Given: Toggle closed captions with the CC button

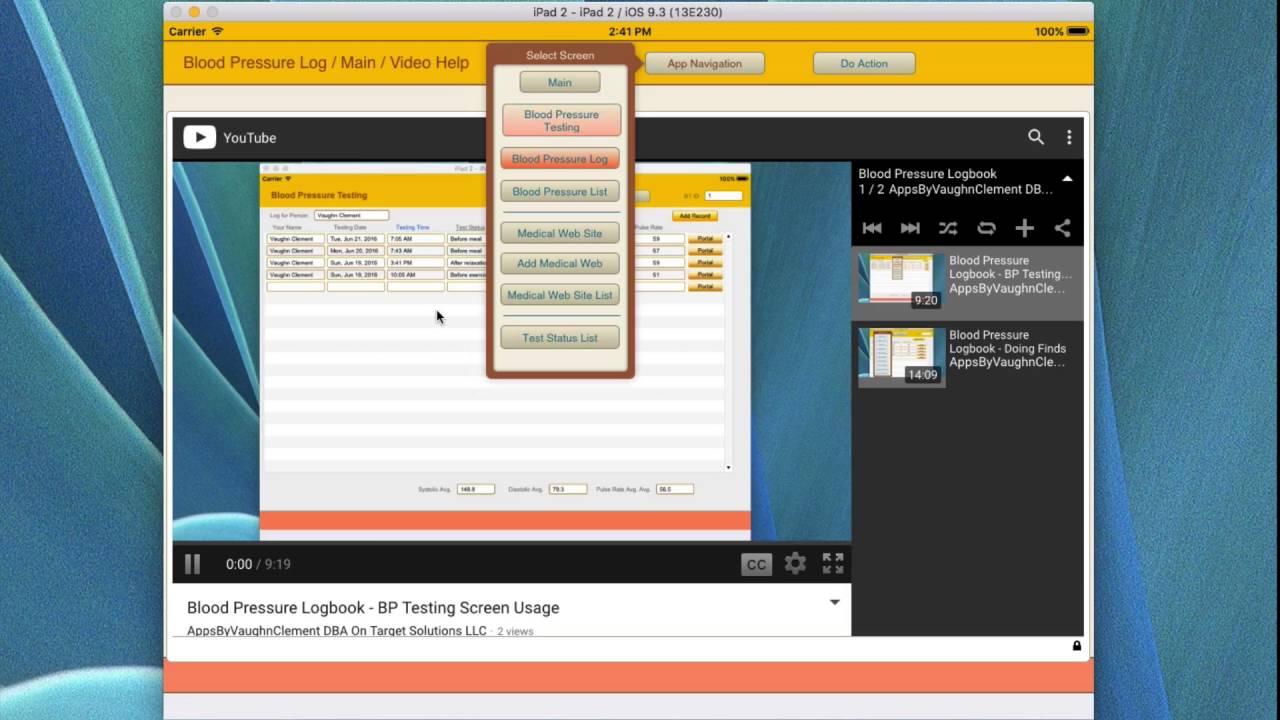Looking at the screenshot, I should pos(756,564).
